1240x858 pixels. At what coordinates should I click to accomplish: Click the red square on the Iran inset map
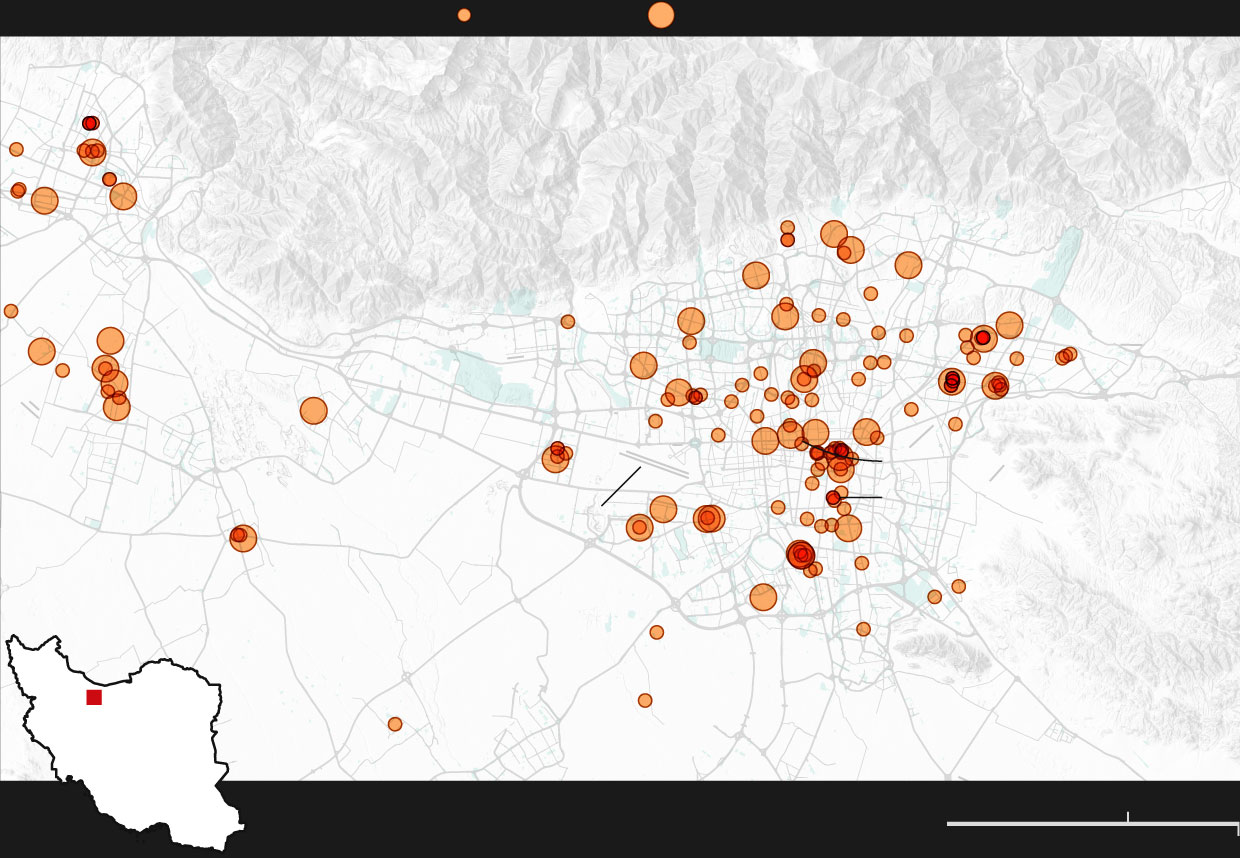(x=94, y=697)
